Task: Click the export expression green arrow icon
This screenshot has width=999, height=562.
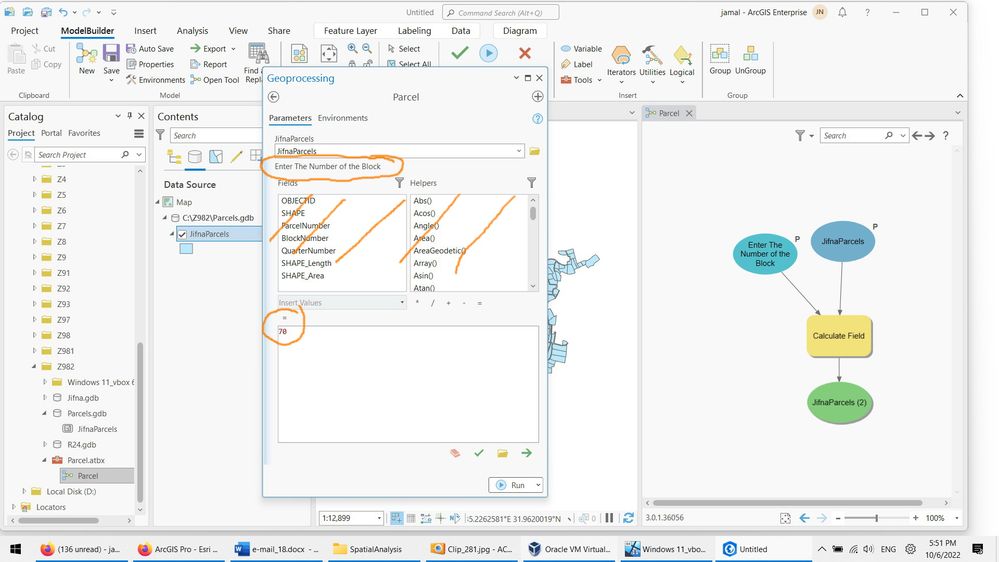Action: point(526,453)
